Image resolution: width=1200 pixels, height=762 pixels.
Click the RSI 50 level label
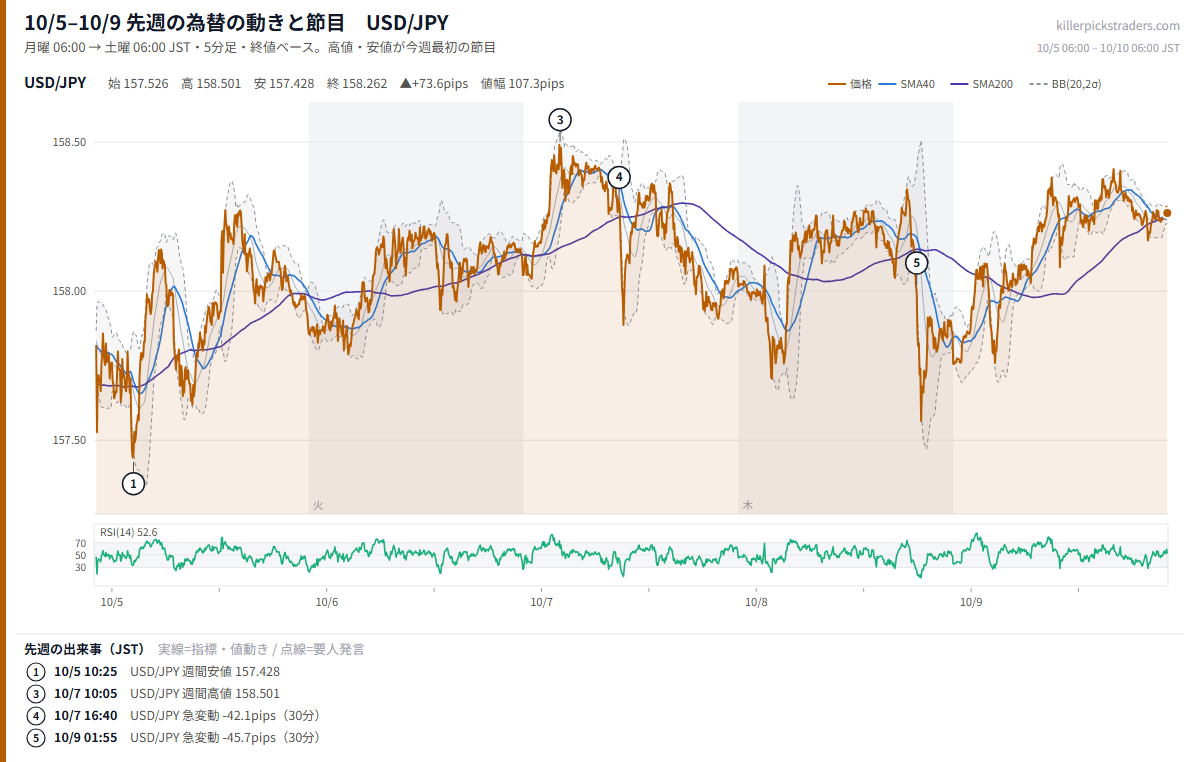tap(80, 556)
